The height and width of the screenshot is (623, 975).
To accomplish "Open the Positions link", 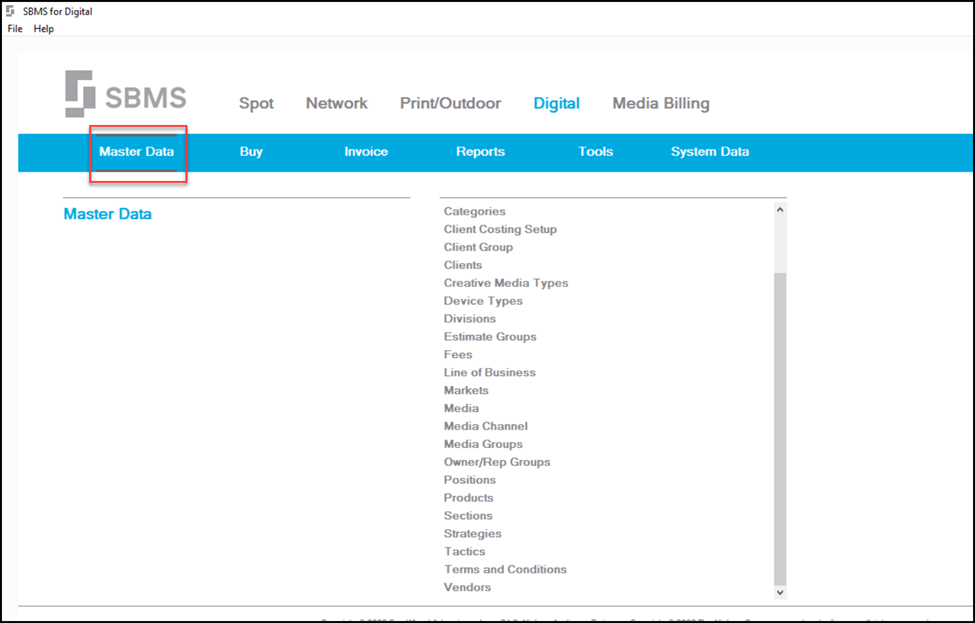I will tap(469, 480).
